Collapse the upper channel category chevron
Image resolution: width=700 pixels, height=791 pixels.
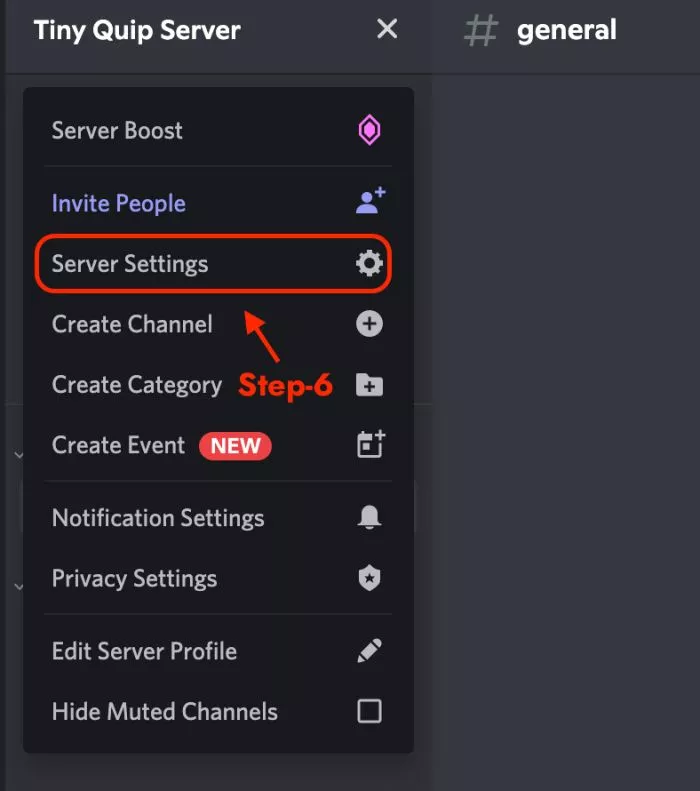pos(19,455)
